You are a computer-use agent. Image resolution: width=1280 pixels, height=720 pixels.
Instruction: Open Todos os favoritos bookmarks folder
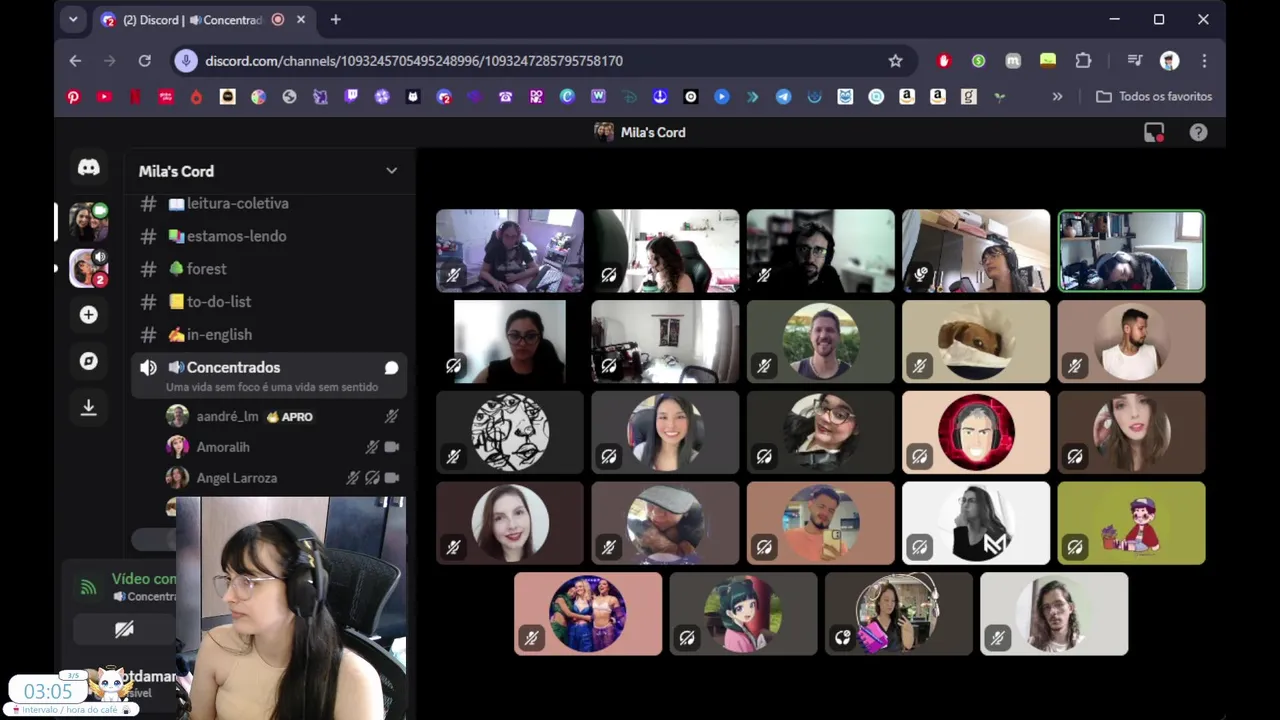[1154, 97]
